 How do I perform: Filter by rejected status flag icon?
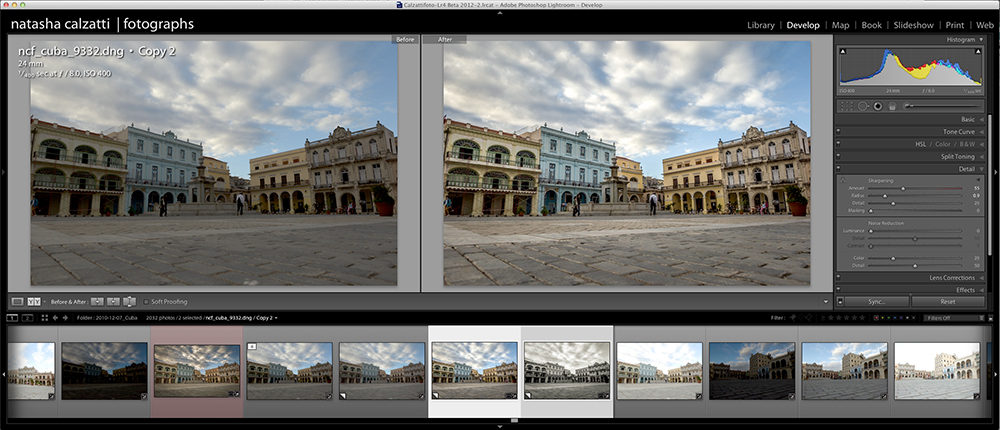[x=809, y=317]
